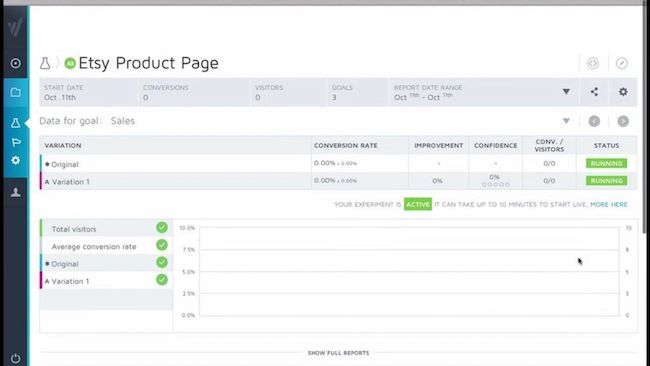Toggle the Original series checkmark in the graph legend

pos(162,263)
